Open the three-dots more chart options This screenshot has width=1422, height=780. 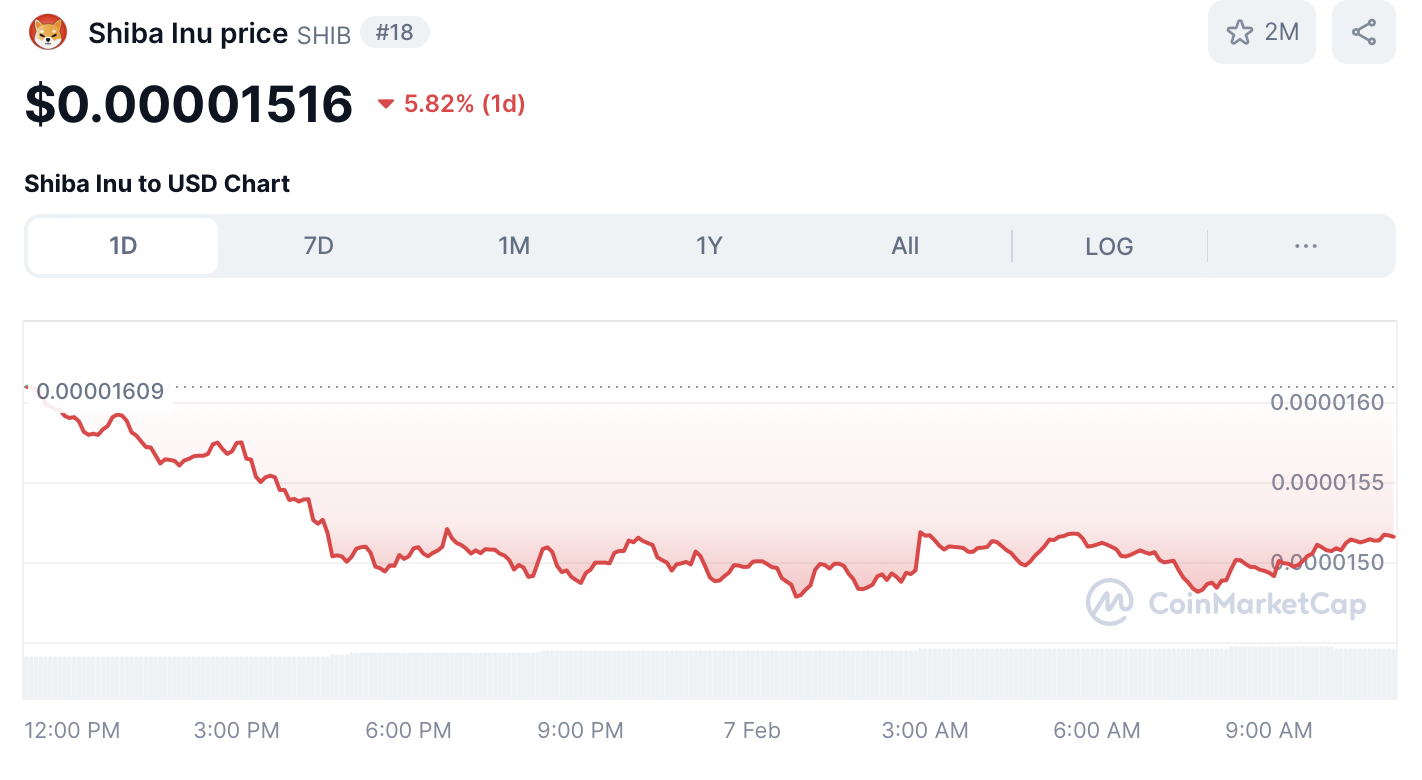pyautogui.click(x=1305, y=246)
